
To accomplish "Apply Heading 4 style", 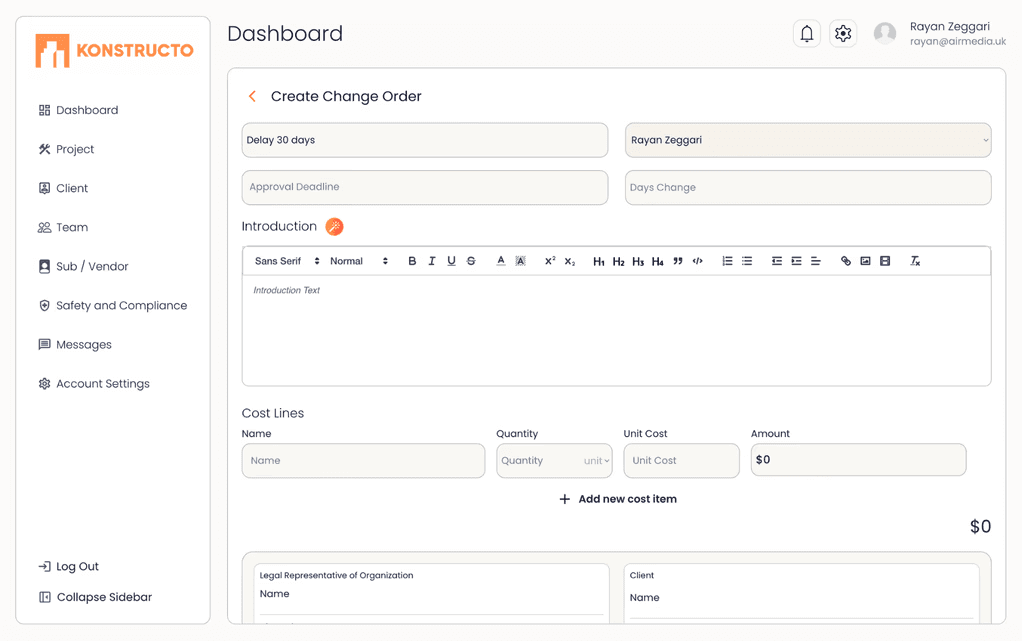I will 658,261.
